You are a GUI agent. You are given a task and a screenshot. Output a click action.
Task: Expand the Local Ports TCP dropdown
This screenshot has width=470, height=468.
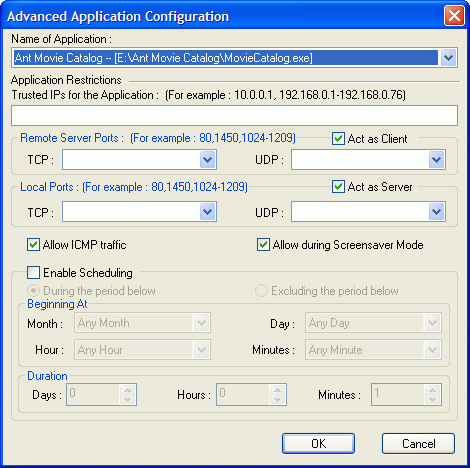click(208, 212)
